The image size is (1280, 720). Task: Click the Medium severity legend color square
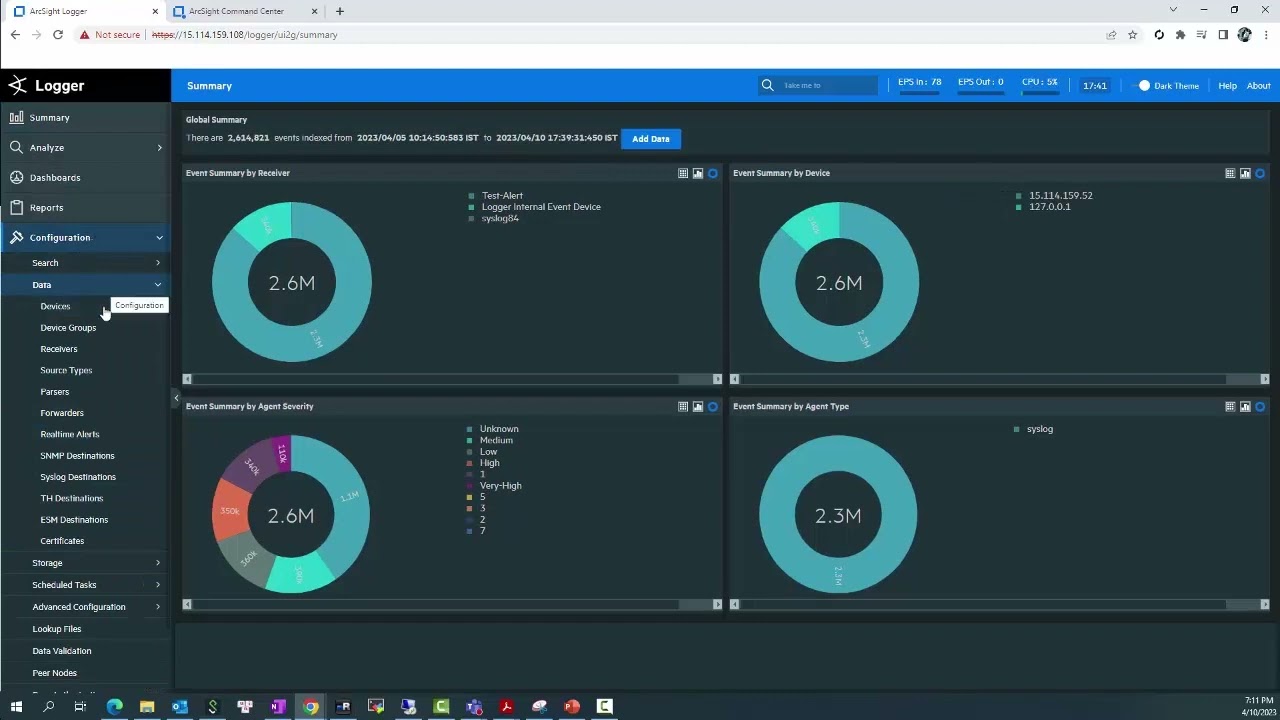tap(469, 440)
